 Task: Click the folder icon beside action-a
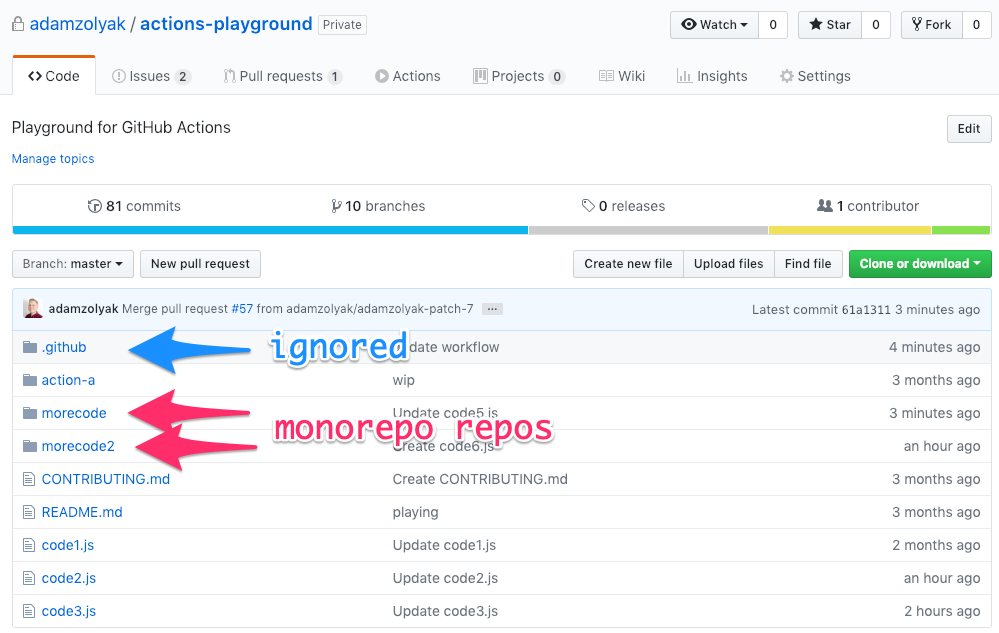[29, 380]
